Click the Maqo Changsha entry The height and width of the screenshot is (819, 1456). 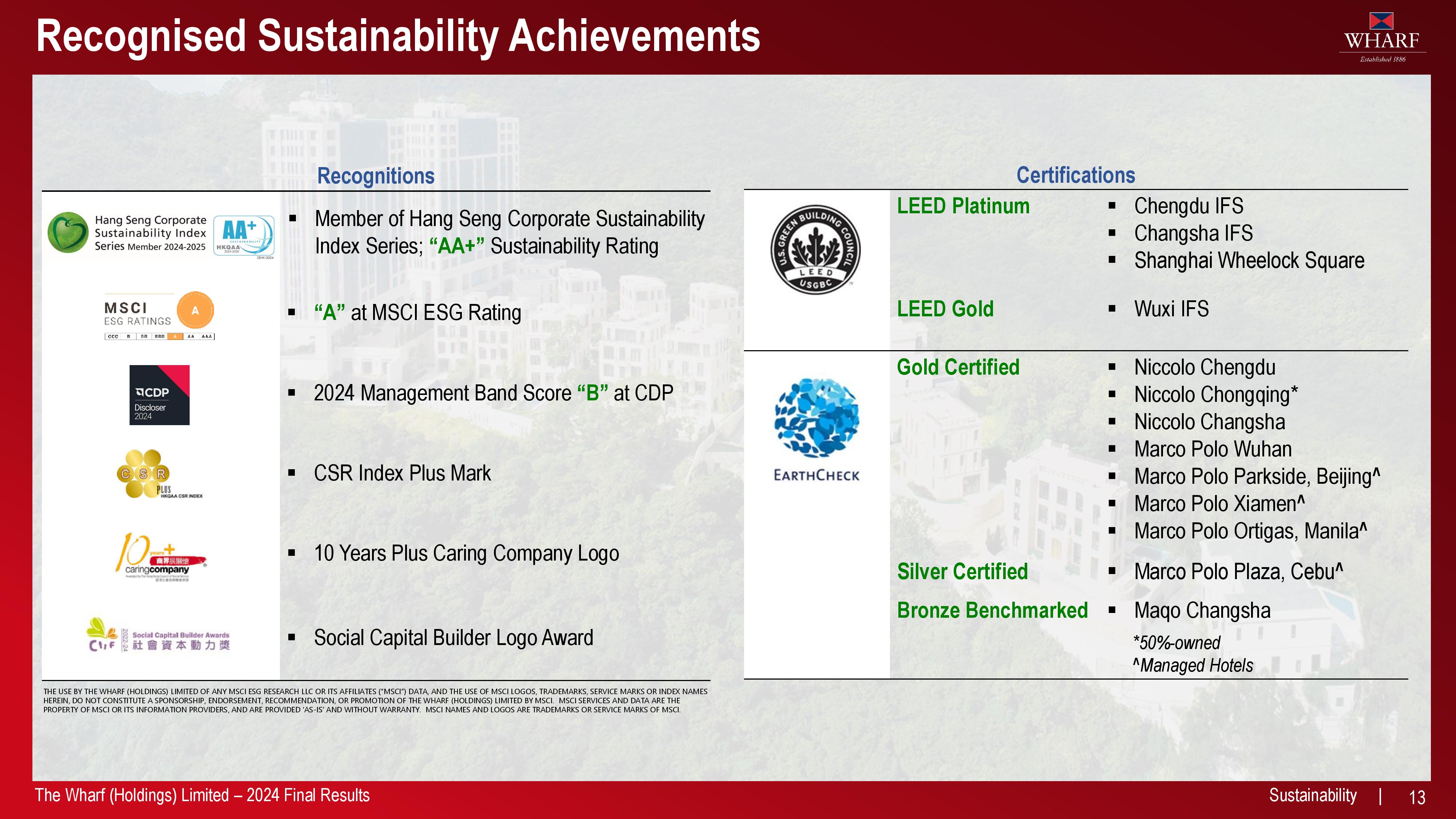point(1202,610)
